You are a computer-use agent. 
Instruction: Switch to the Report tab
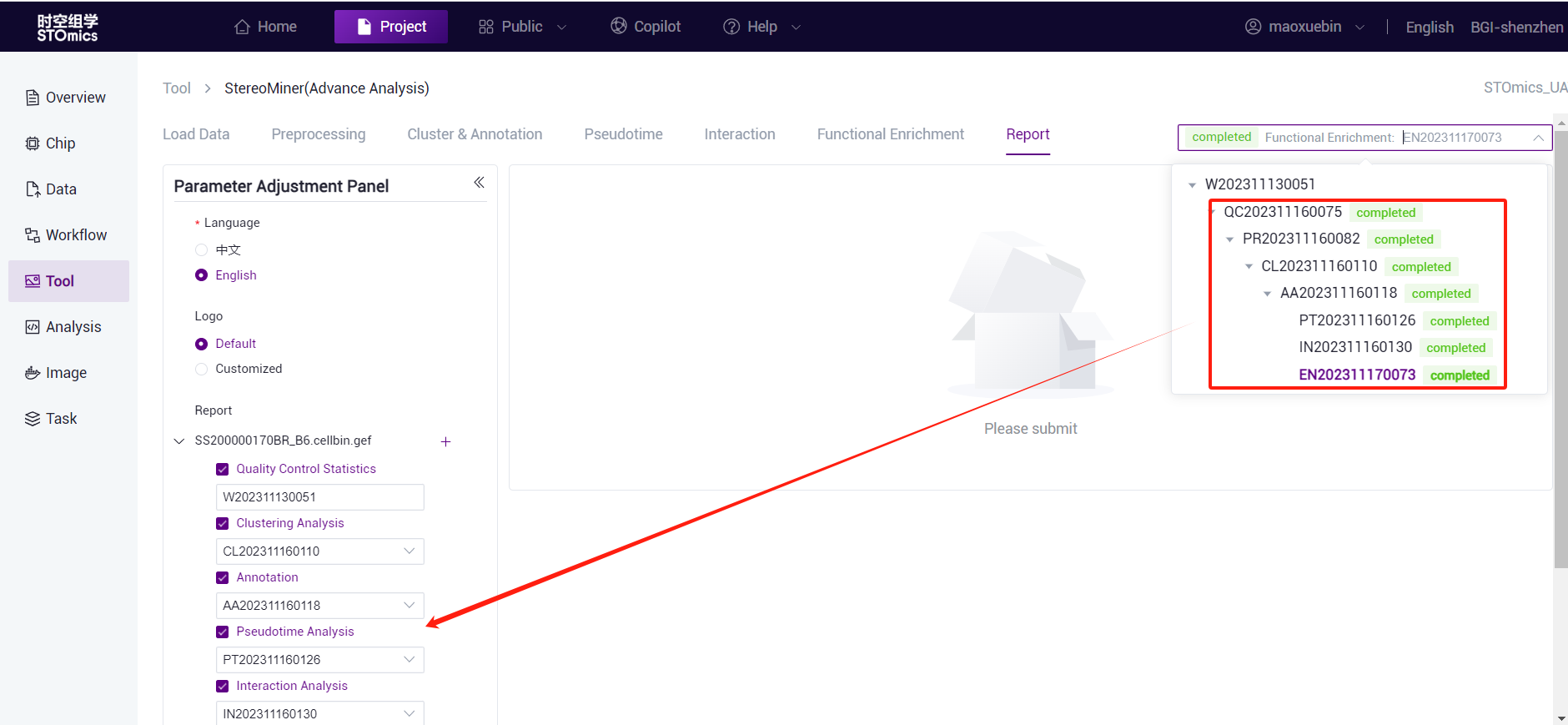[x=1028, y=134]
